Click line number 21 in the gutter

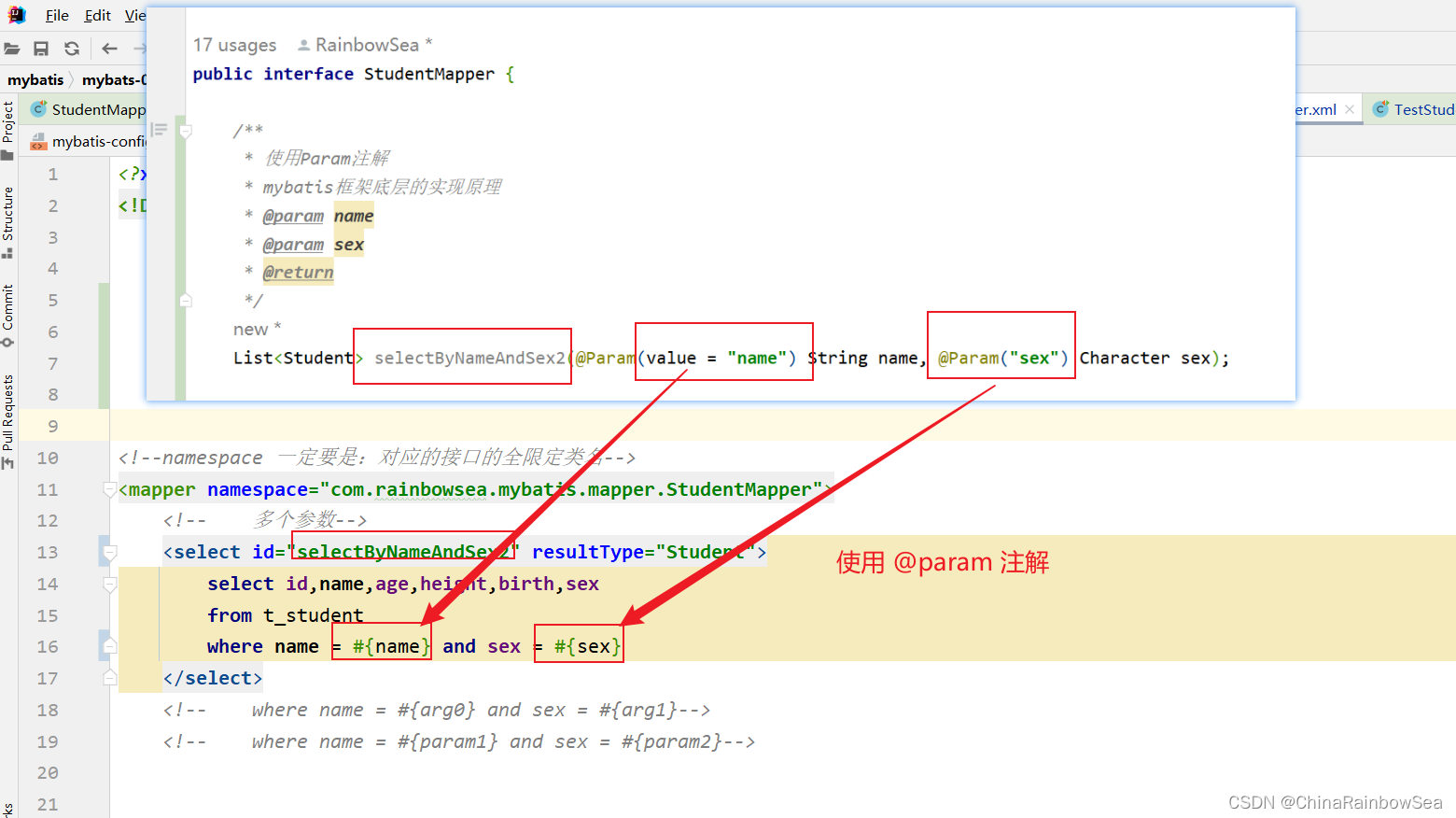pos(48,804)
